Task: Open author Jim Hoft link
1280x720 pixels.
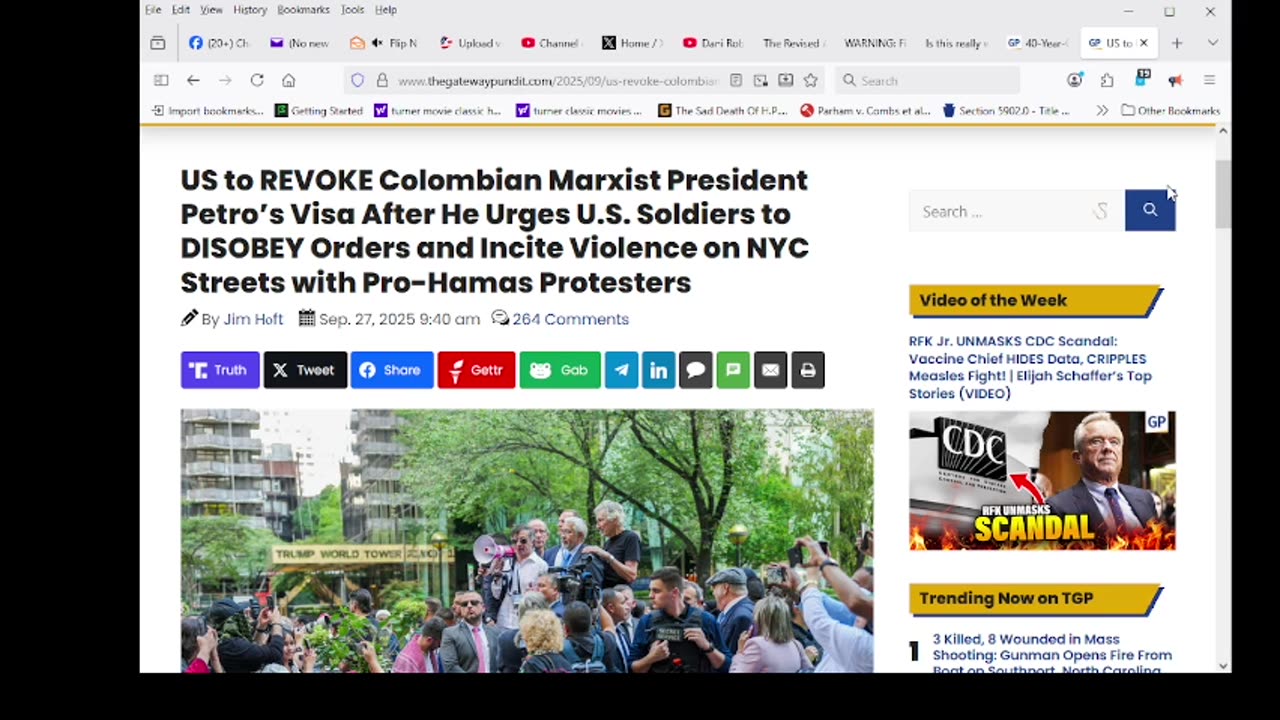Action: 253,319
